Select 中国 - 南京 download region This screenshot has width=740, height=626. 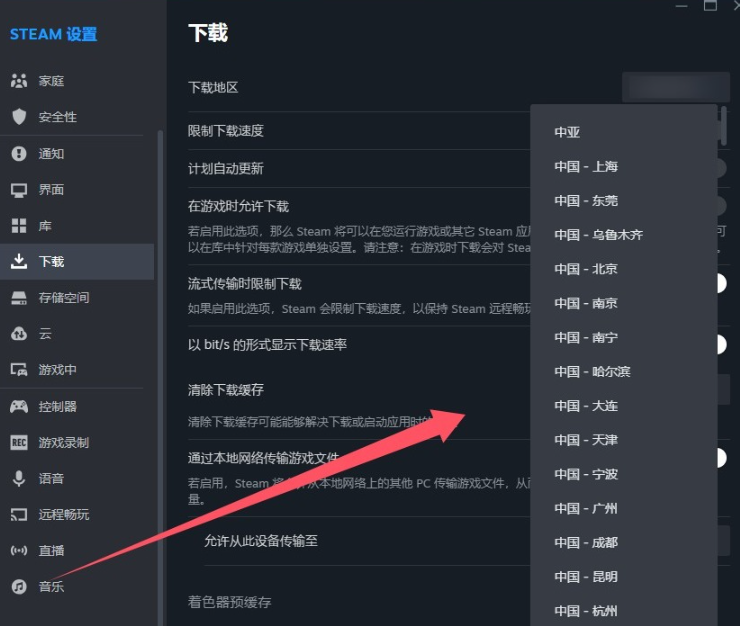(x=623, y=303)
